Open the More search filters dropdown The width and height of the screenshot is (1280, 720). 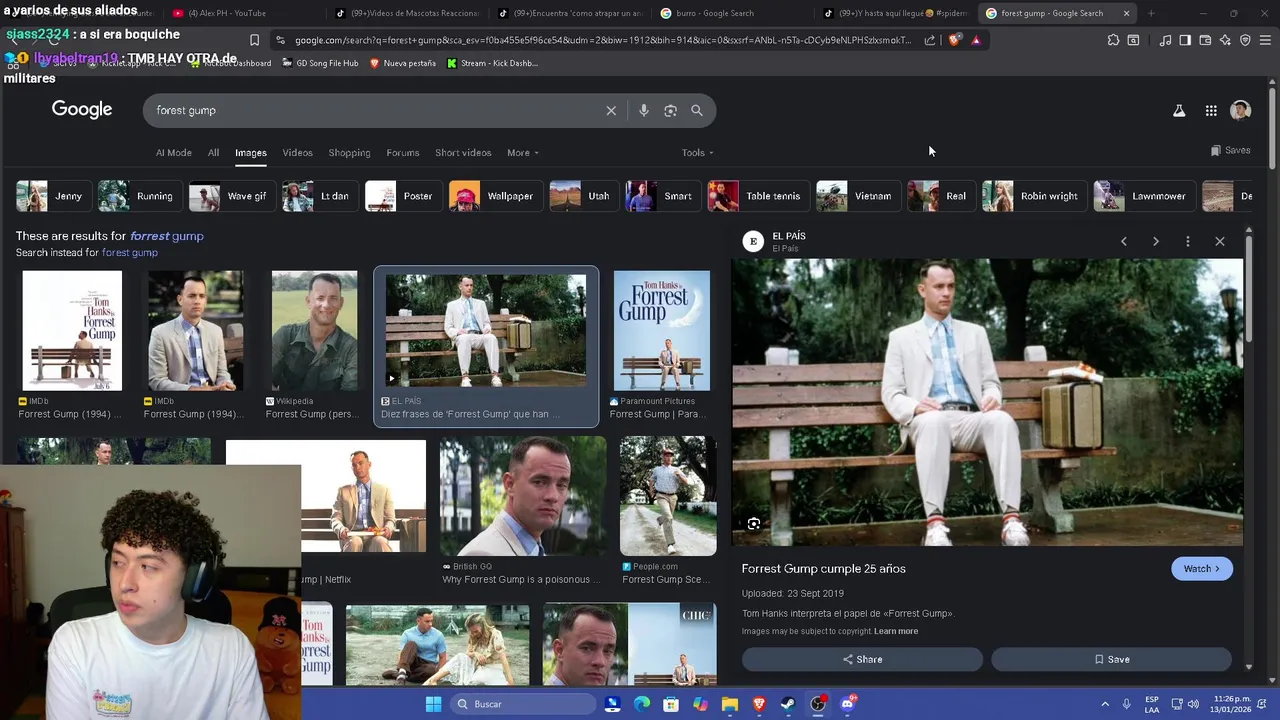(523, 153)
